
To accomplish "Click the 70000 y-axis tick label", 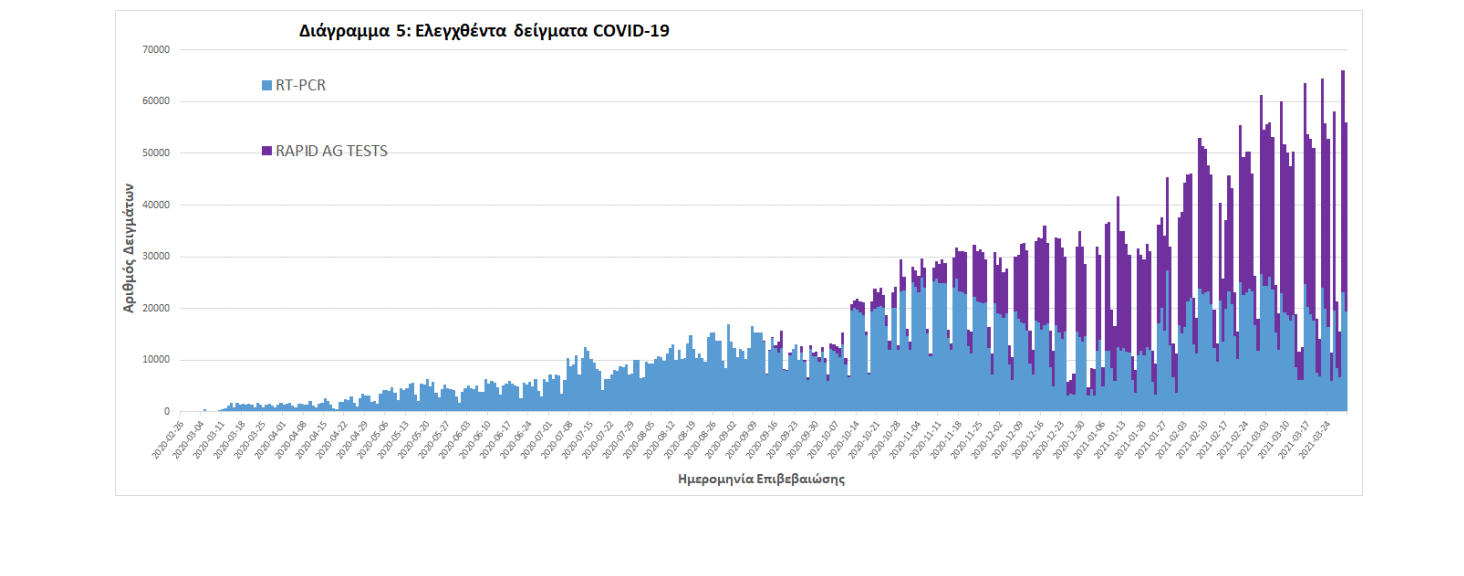I will (156, 49).
